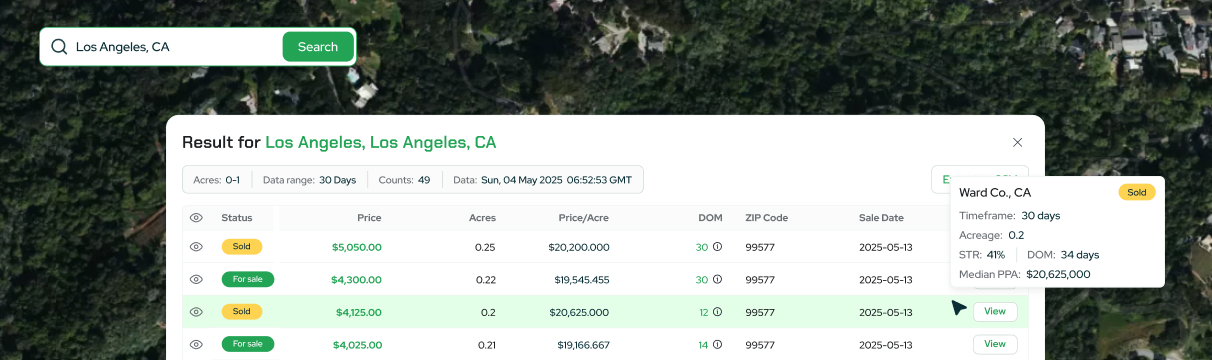Toggle visibility for the $4,125.00 row
The height and width of the screenshot is (360, 1212).
(196, 311)
